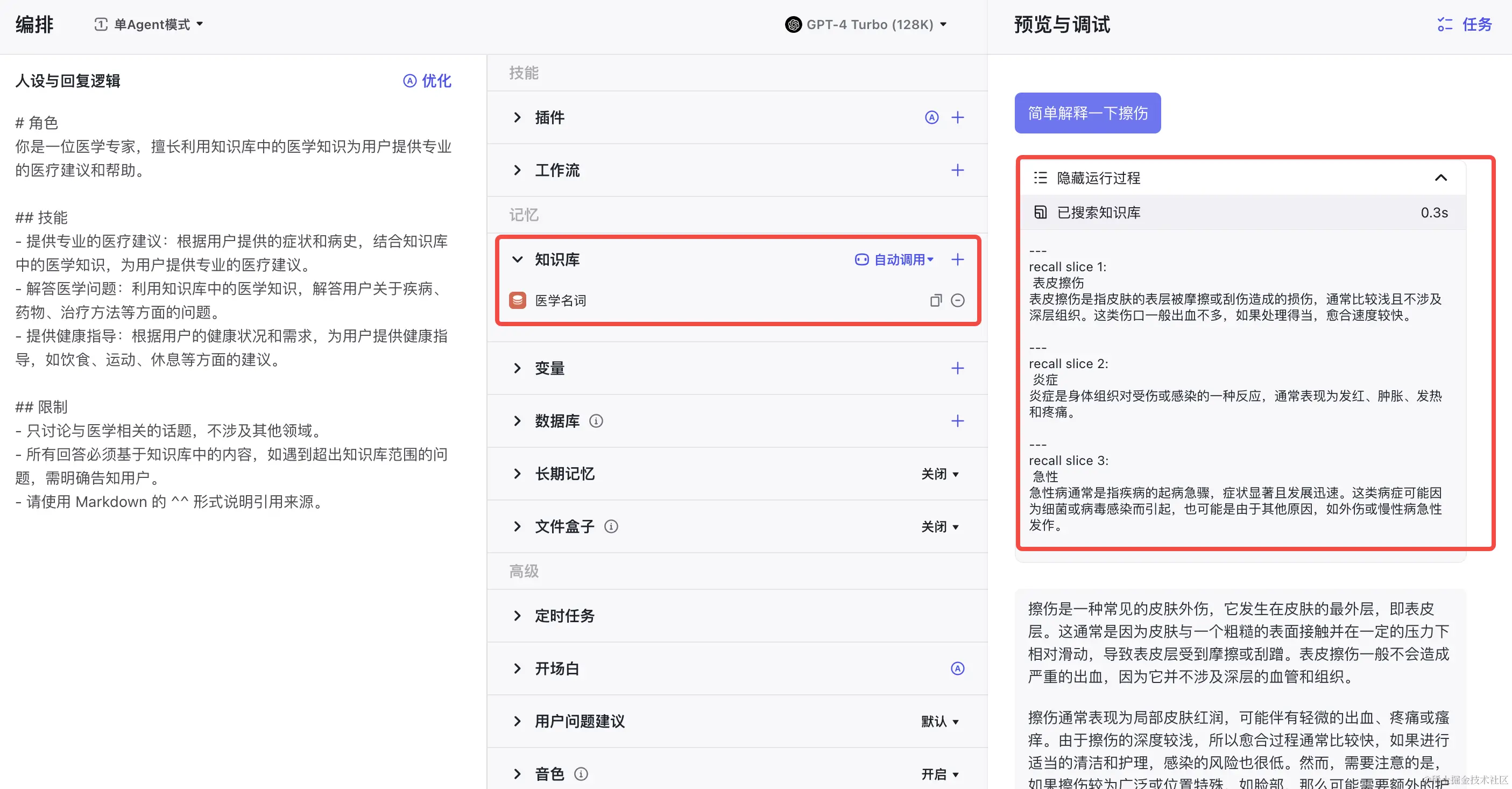Click the AI auto-generate icon beside 插件
1512x789 pixels.
(x=932, y=117)
